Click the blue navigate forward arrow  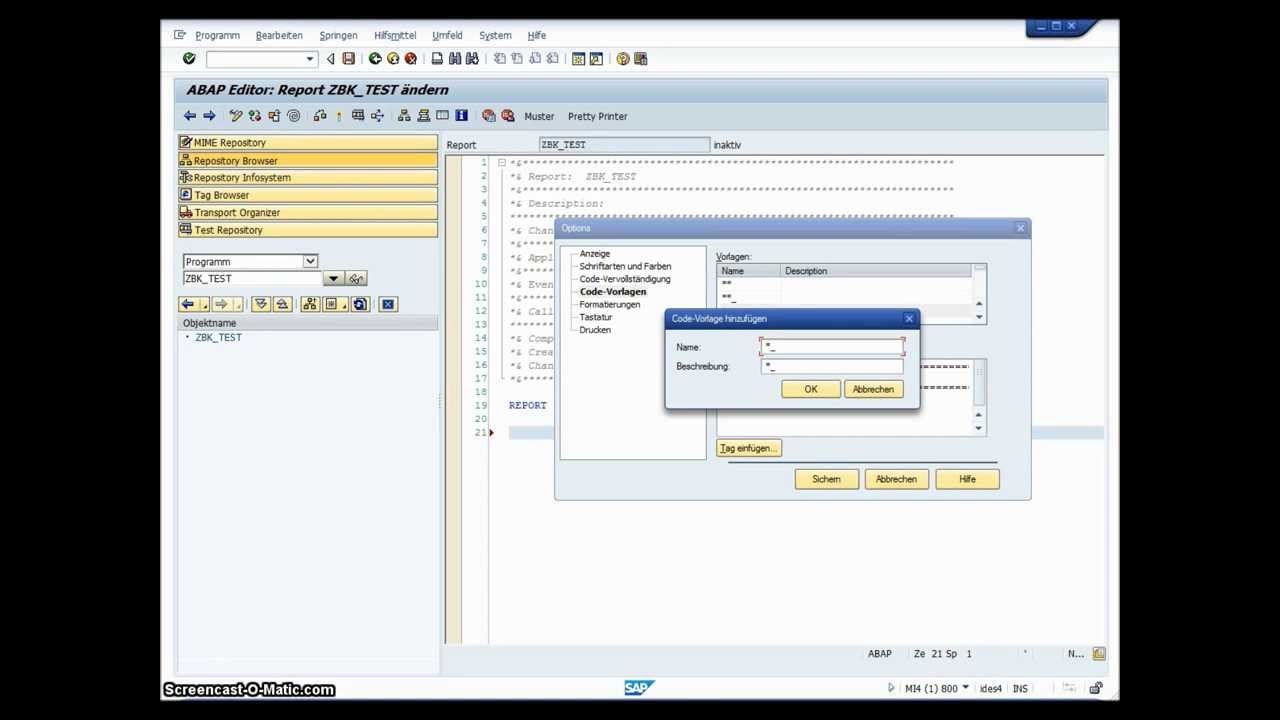tap(209, 116)
